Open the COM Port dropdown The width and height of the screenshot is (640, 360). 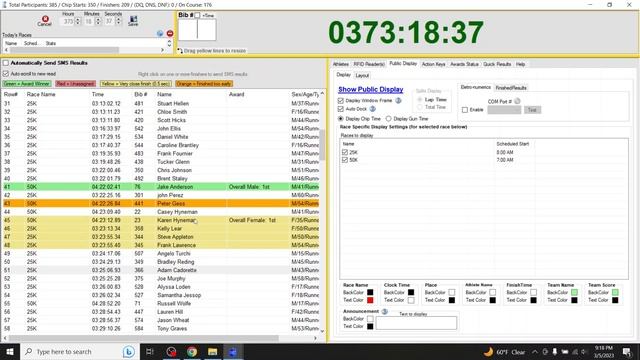(504, 110)
